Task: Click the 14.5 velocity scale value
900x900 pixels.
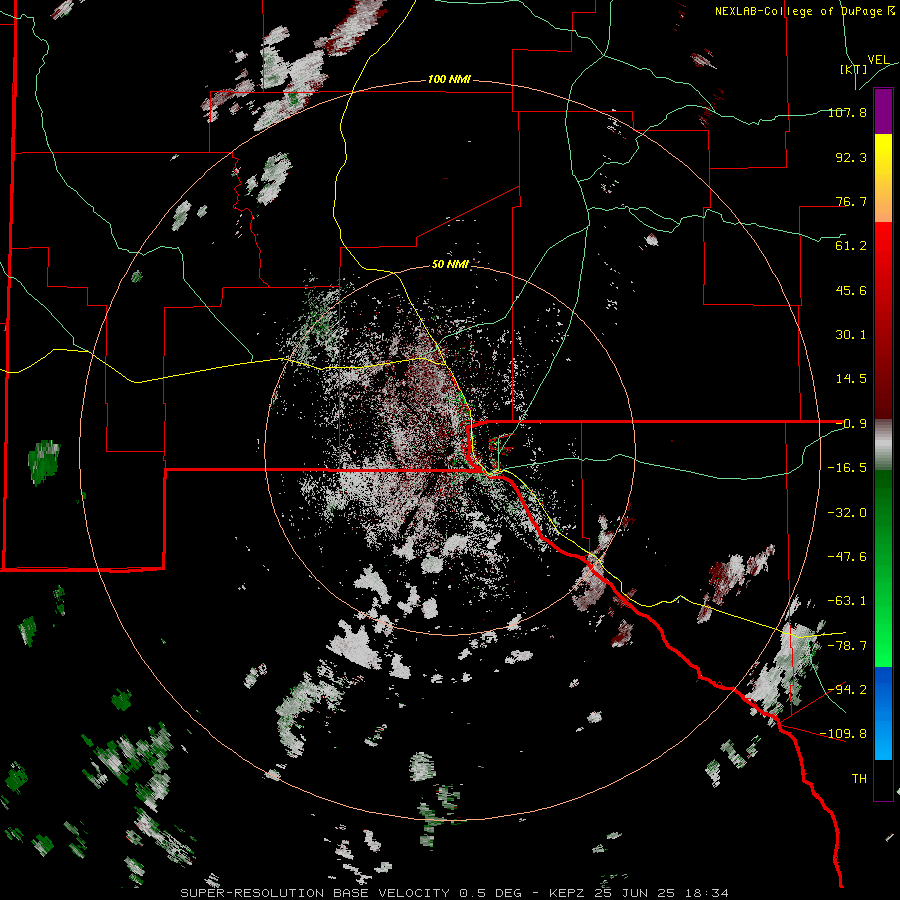Action: pyautogui.click(x=851, y=378)
